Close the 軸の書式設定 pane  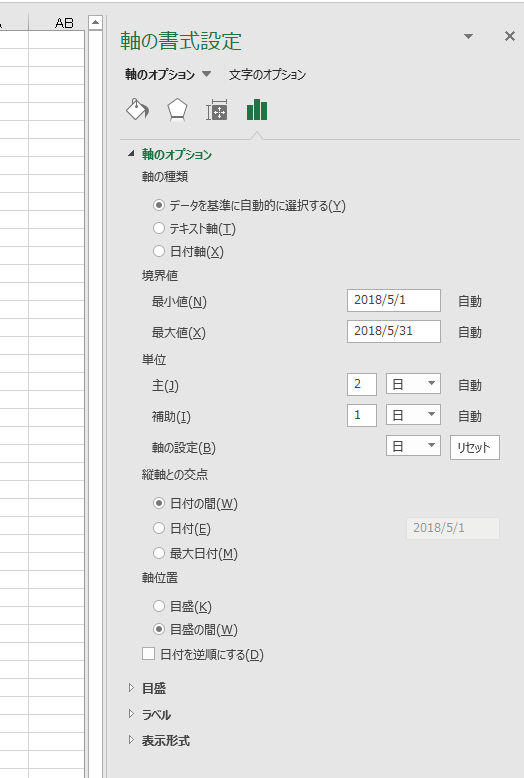(x=510, y=36)
